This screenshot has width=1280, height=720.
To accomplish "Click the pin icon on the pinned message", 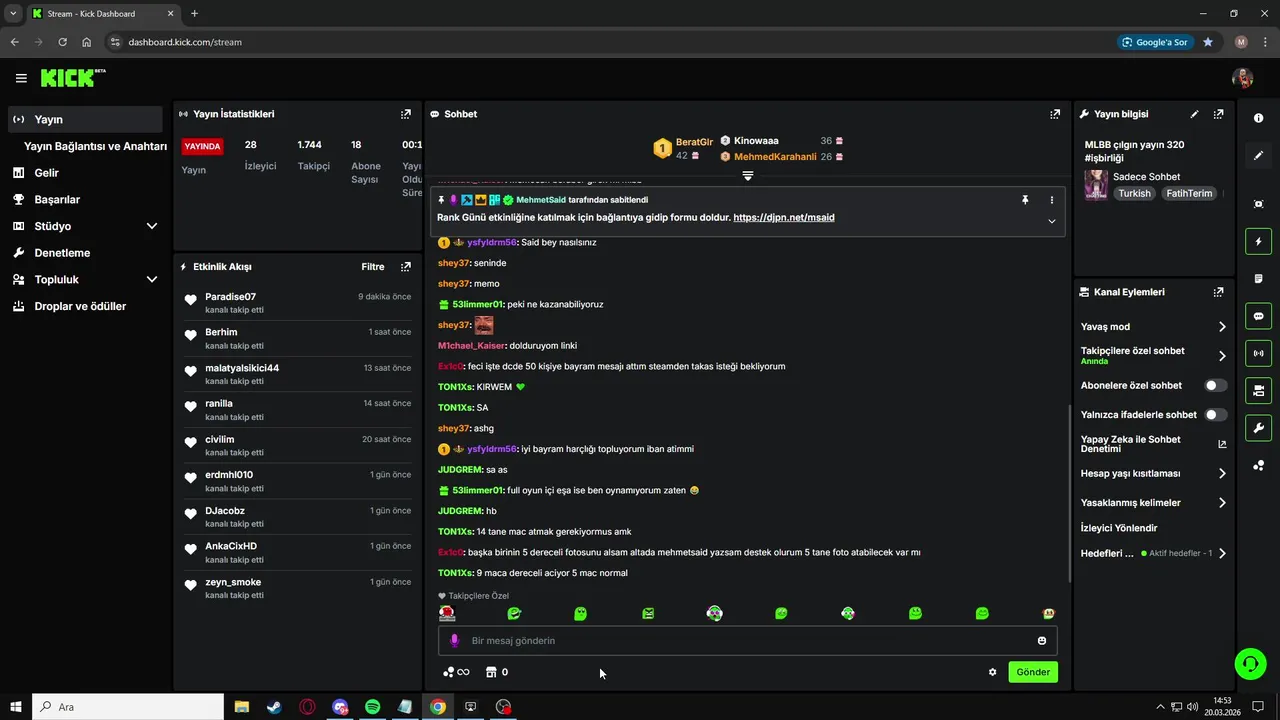I will pos(1025,200).
